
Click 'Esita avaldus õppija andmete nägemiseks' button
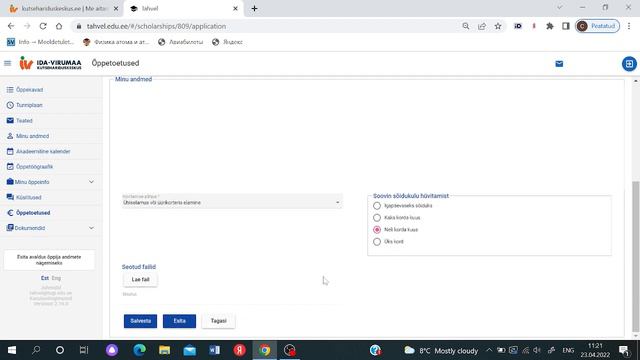pos(49,260)
